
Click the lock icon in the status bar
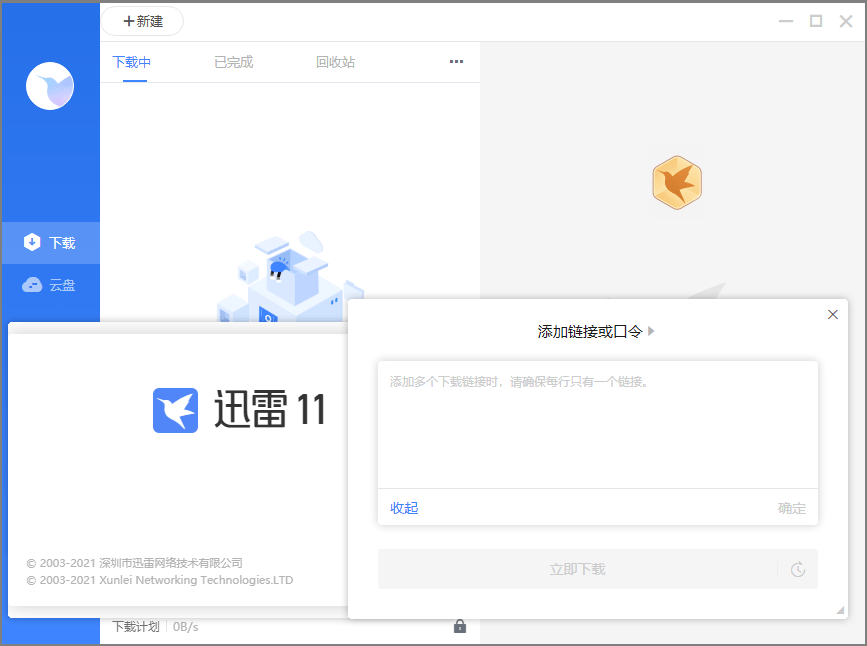tap(459, 626)
